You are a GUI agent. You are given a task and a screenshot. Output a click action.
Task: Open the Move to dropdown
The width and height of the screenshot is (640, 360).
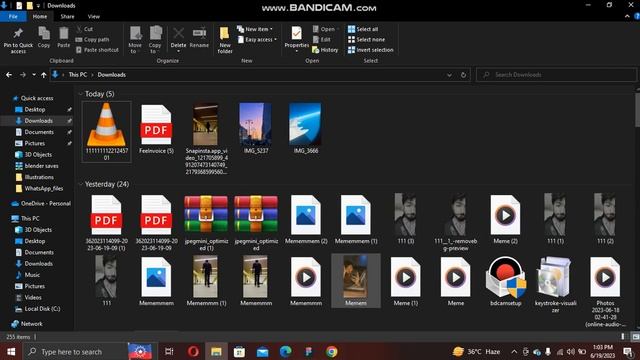point(135,40)
